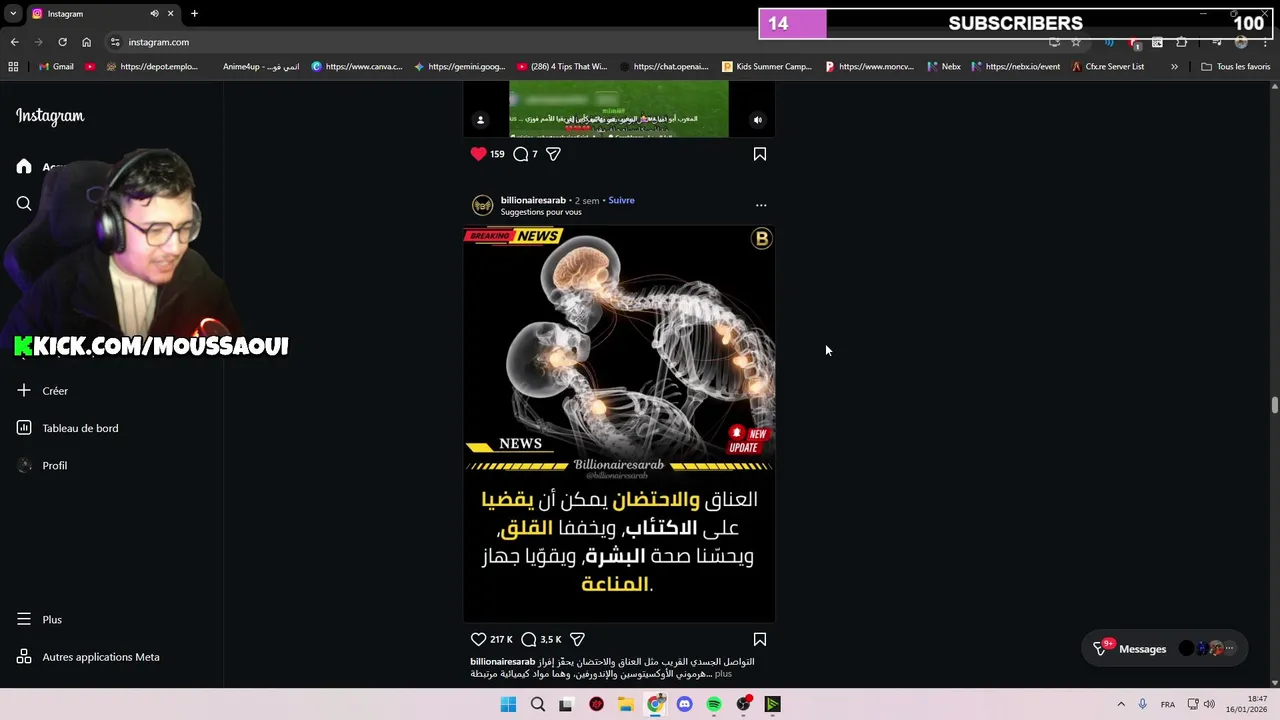This screenshot has width=1280, height=720.
Task: Open the Plus hamburger menu
Action: [x=39, y=619]
